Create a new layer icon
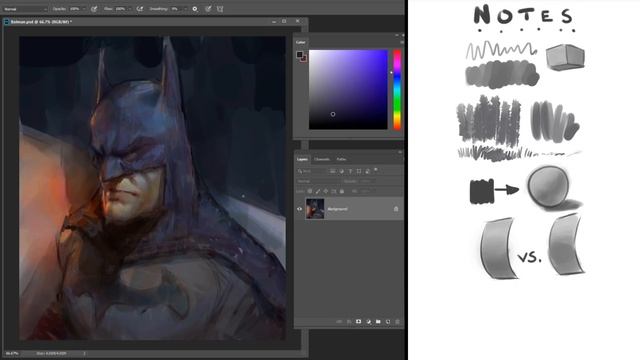Image resolution: width=640 pixels, height=360 pixels. point(388,322)
